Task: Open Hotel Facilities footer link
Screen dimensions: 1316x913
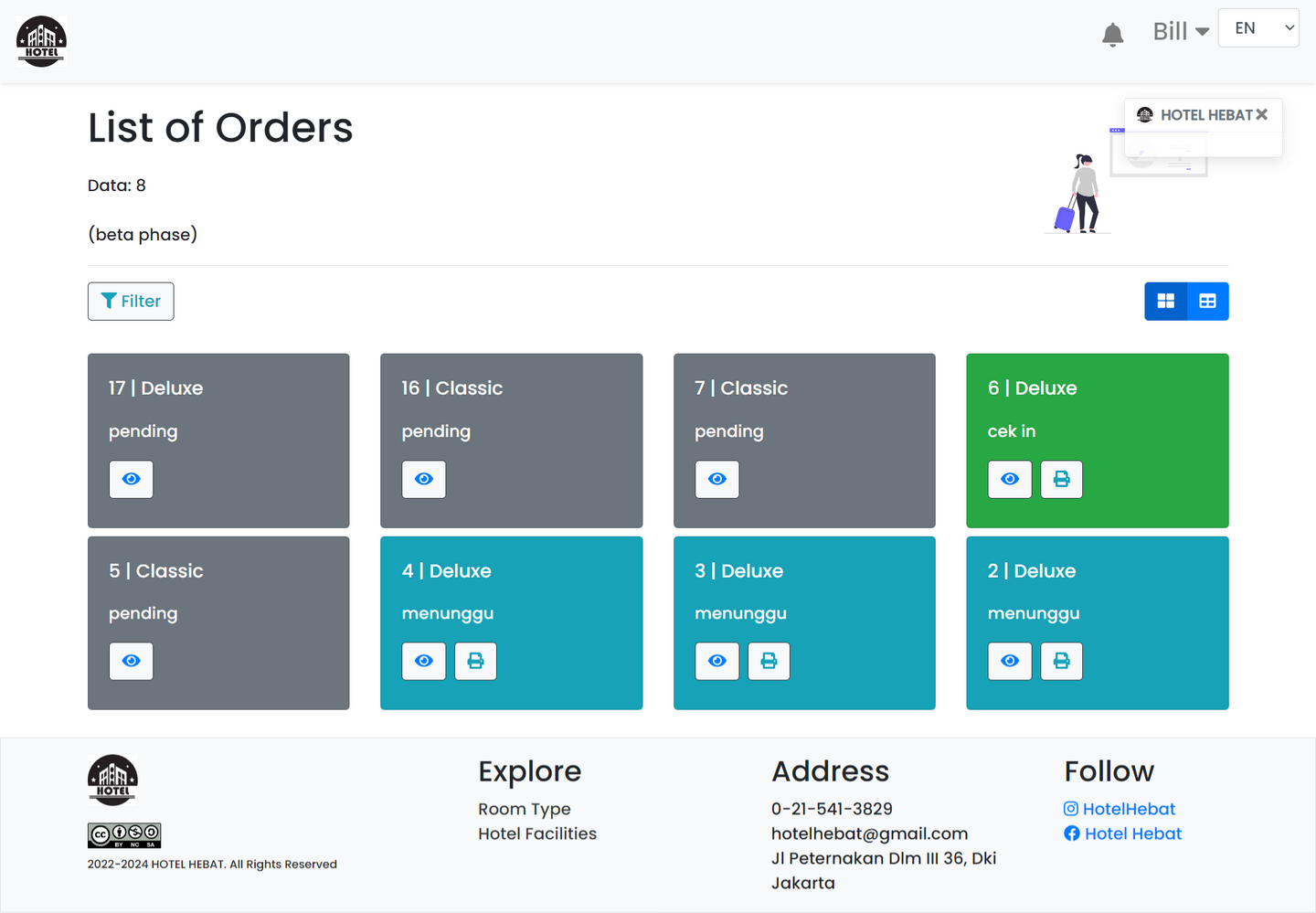Action: click(x=536, y=833)
